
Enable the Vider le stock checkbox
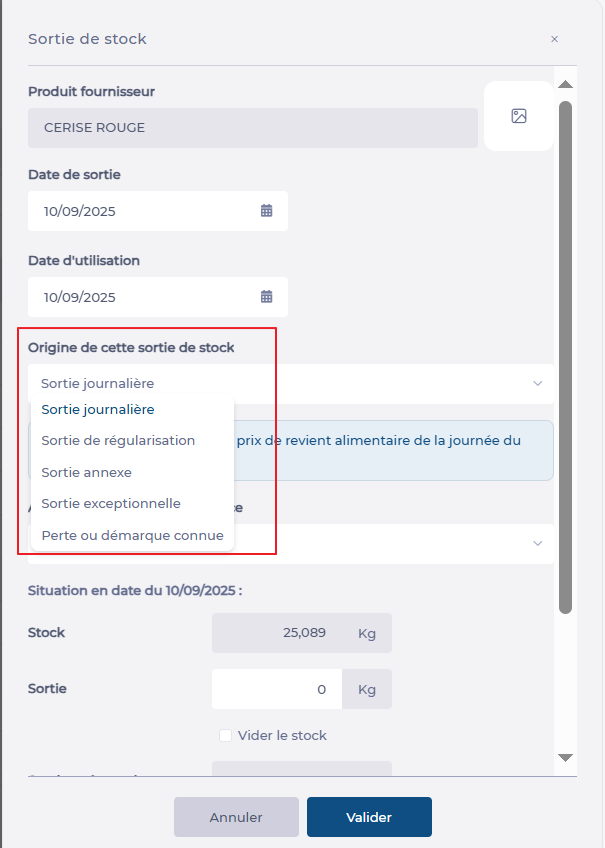(226, 736)
